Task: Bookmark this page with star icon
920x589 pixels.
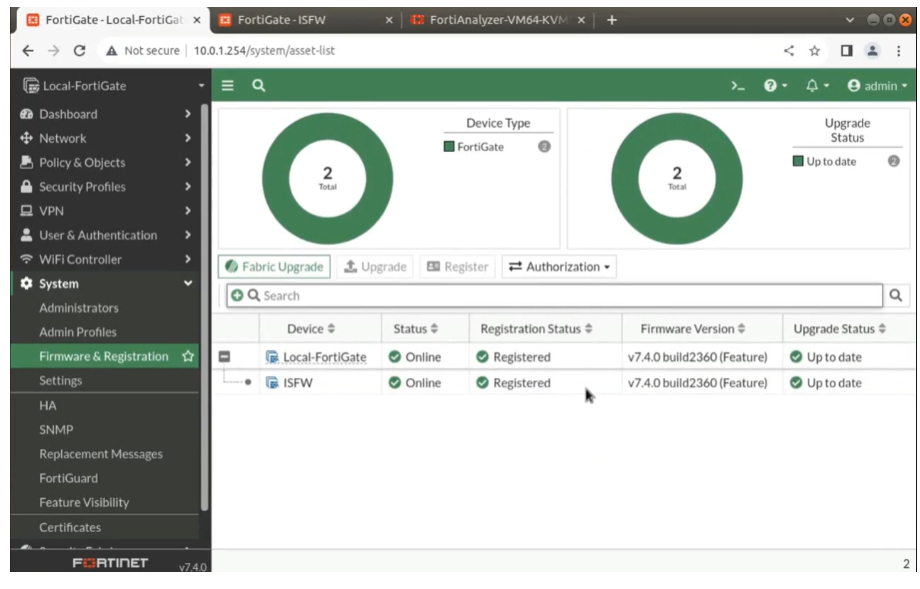Action: pyautogui.click(x=814, y=51)
